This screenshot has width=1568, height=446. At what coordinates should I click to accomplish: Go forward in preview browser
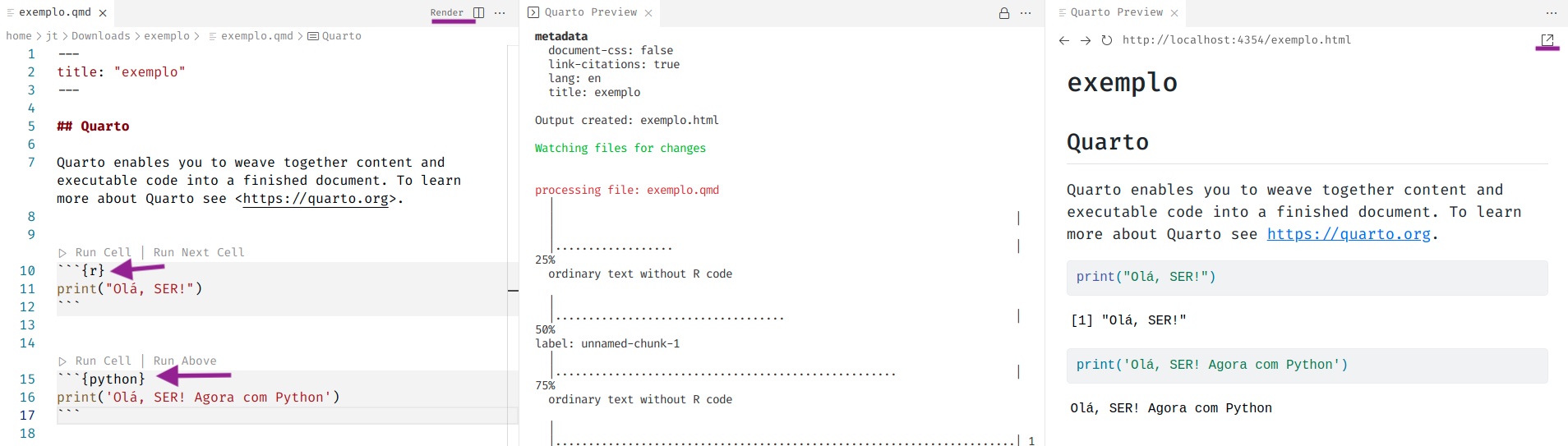pos(1086,40)
